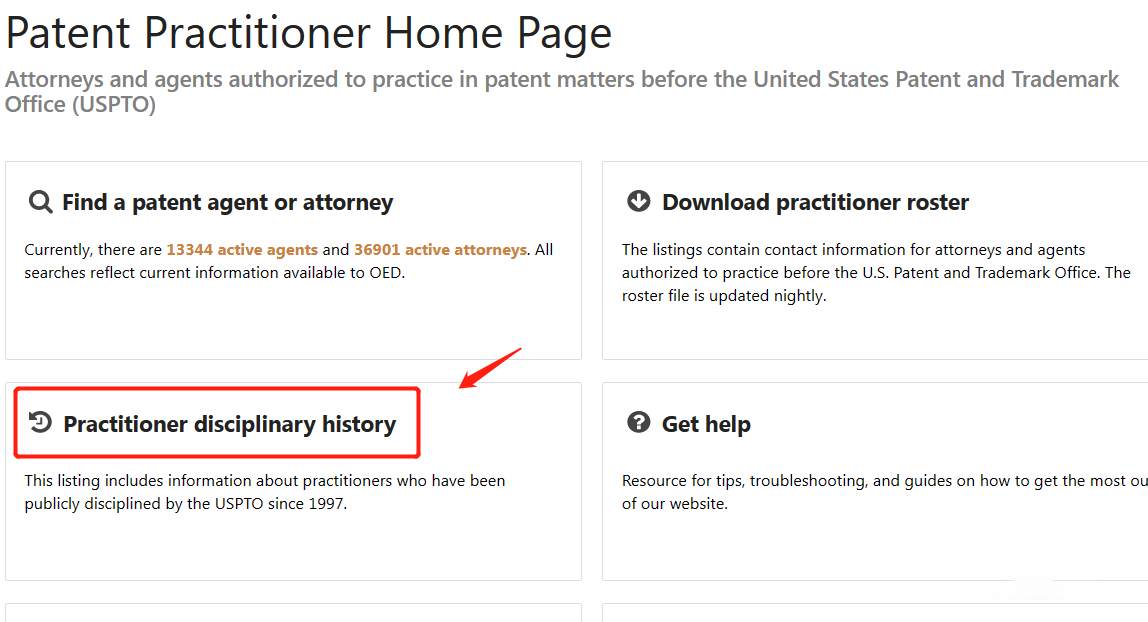
Task: Open the 13344 active agents link
Action: point(242,250)
